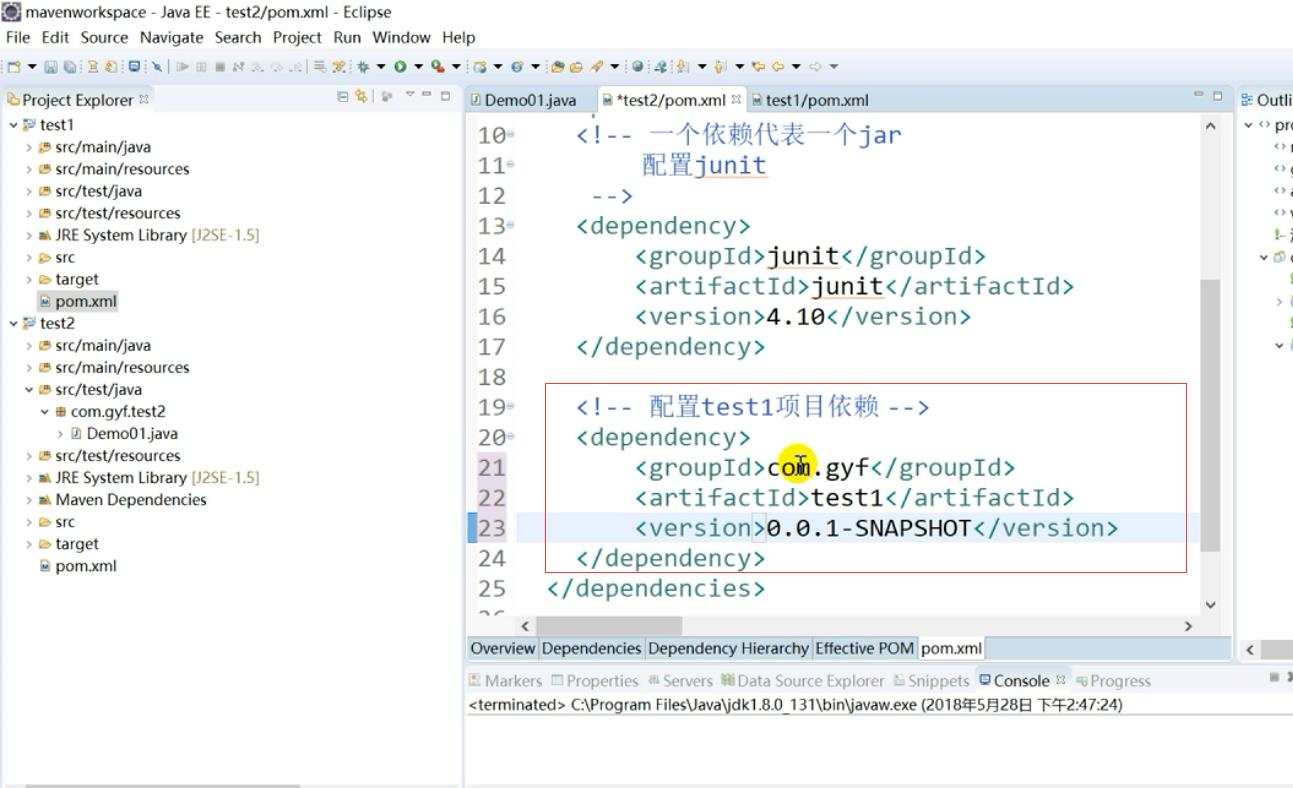This screenshot has height=788, width=1293.
Task: Collapse test2 src/test/java folder
Action: [x=29, y=389]
